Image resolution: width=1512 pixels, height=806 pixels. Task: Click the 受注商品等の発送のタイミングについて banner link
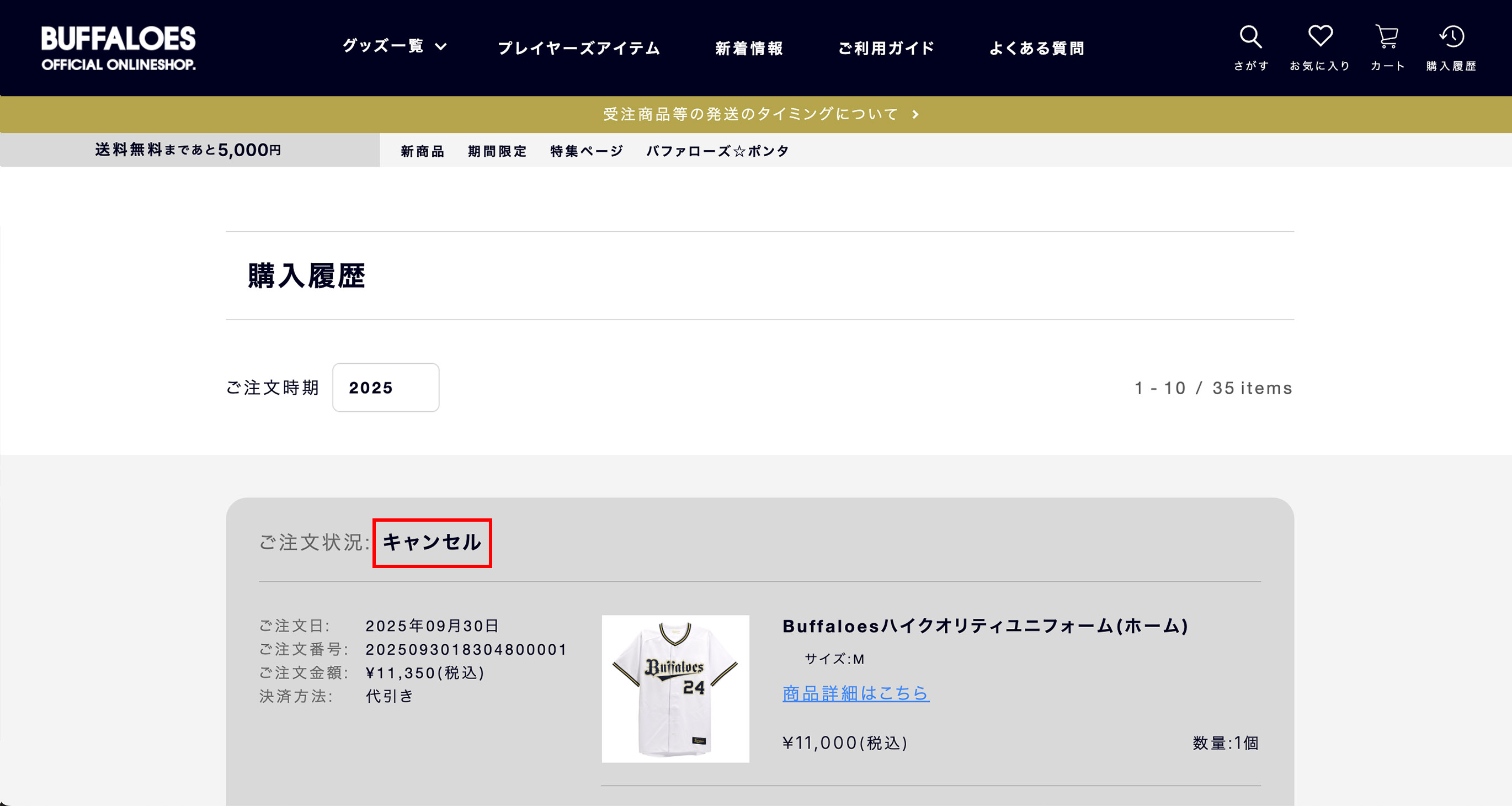point(750,114)
